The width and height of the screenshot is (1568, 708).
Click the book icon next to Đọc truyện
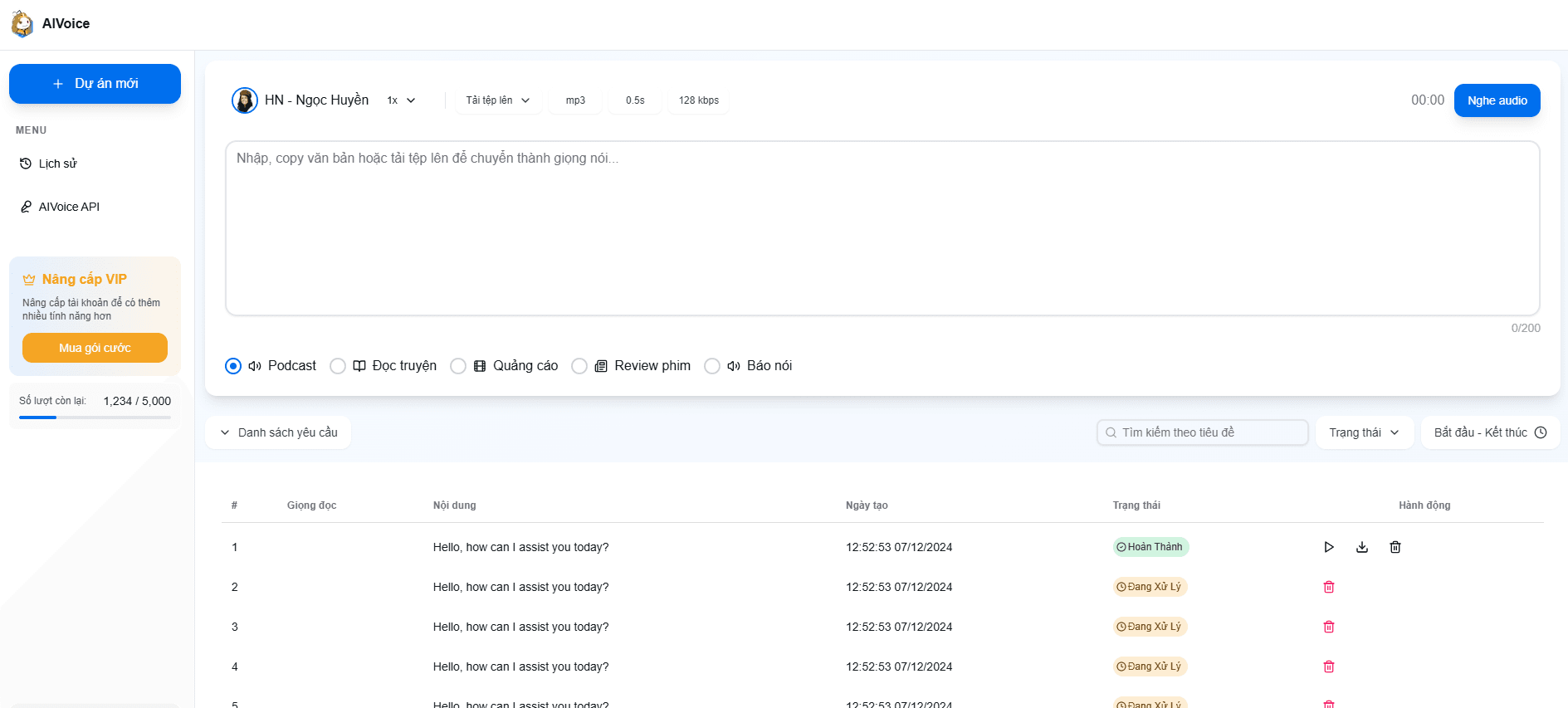(x=359, y=366)
